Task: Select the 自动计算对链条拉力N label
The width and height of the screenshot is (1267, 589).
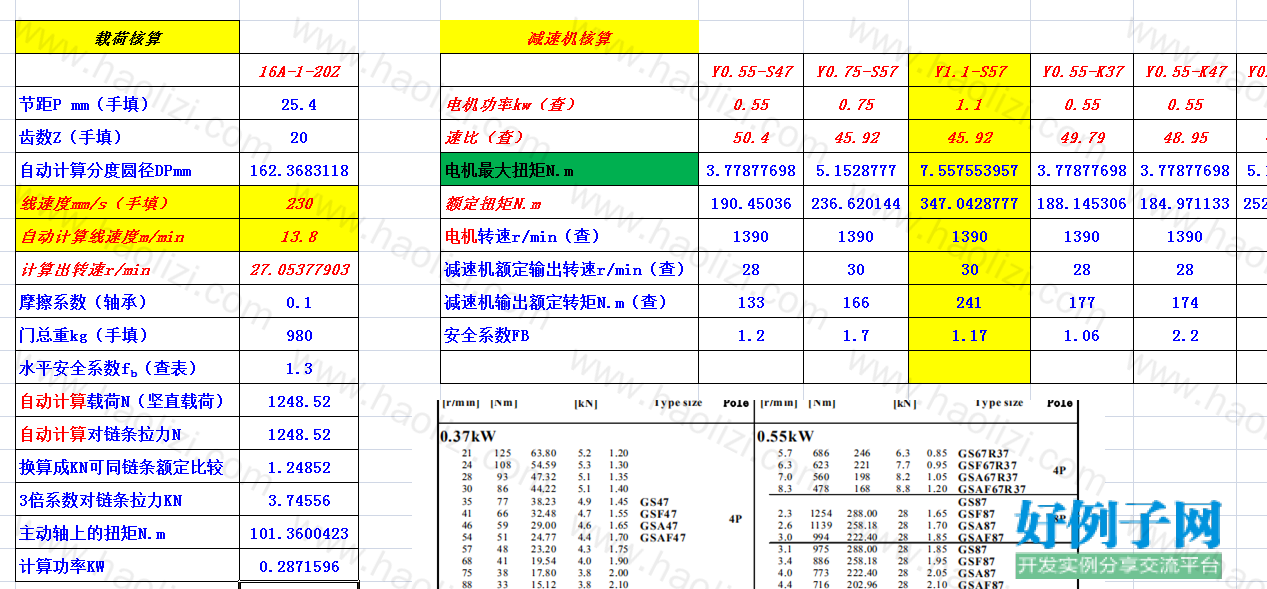Action: (x=127, y=434)
